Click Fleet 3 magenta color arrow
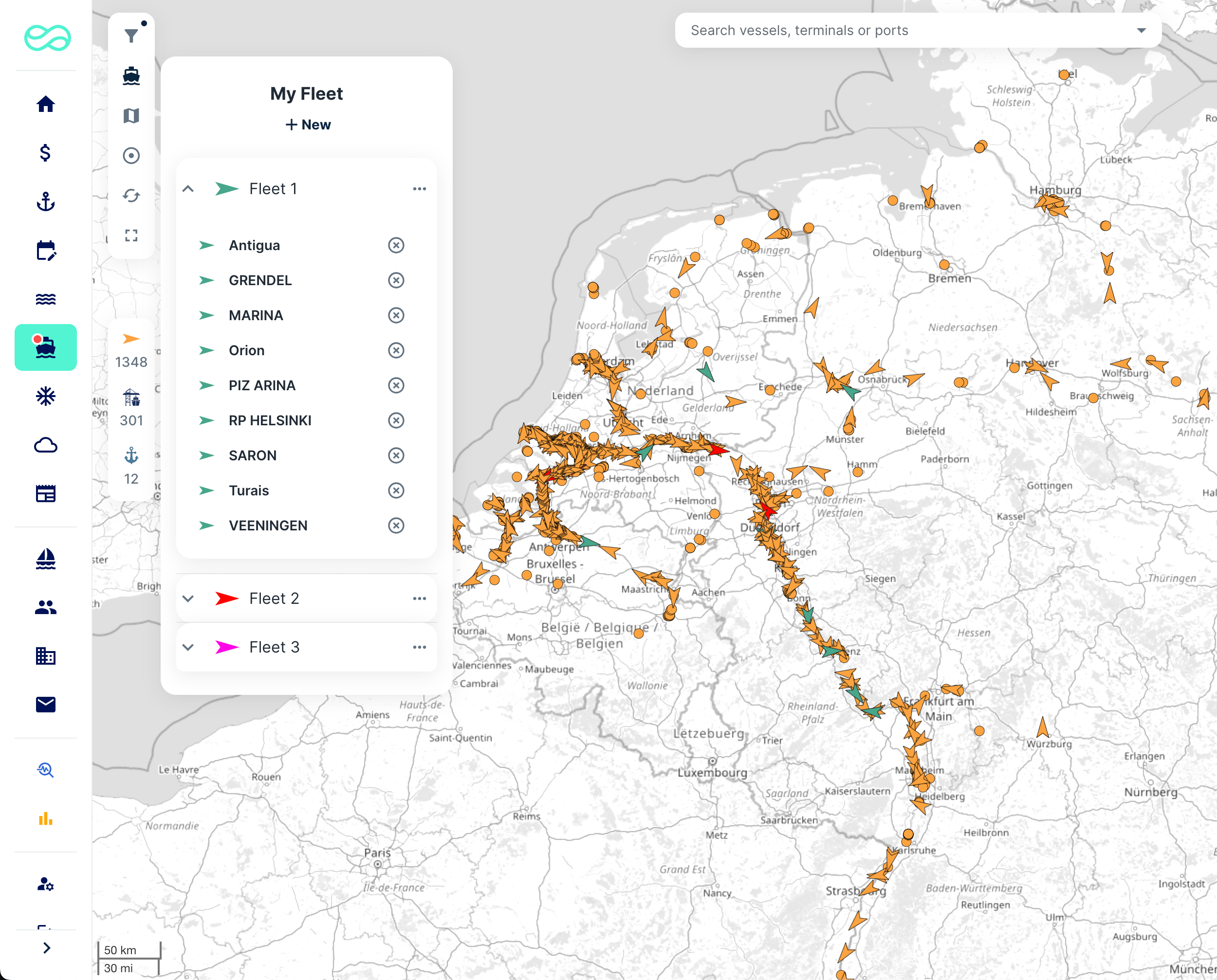This screenshot has width=1217, height=980. [x=226, y=647]
